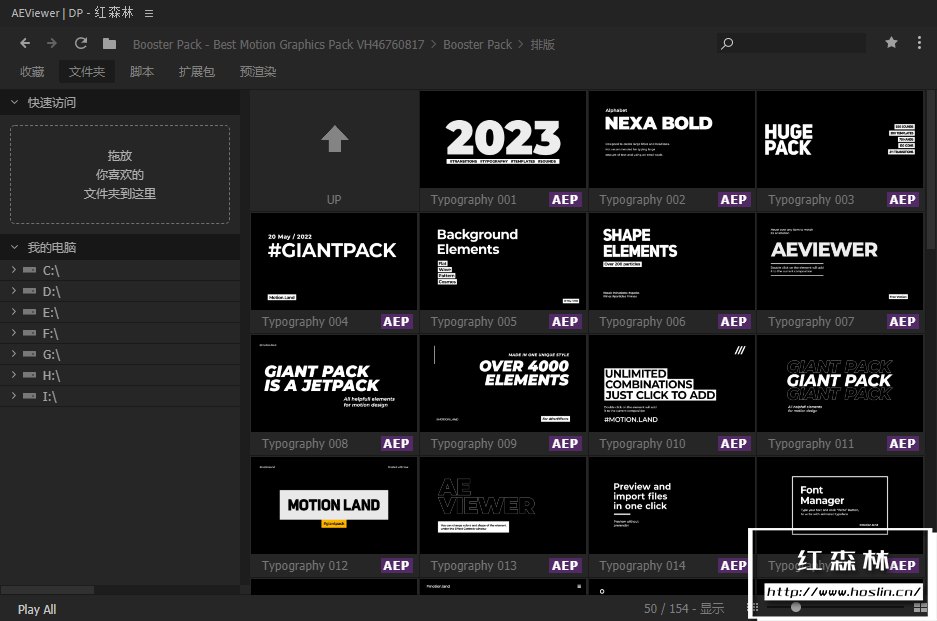Screen dimensions: 937x621
Task: Open the AEViewer hamburger panel menu
Action: click(149, 13)
